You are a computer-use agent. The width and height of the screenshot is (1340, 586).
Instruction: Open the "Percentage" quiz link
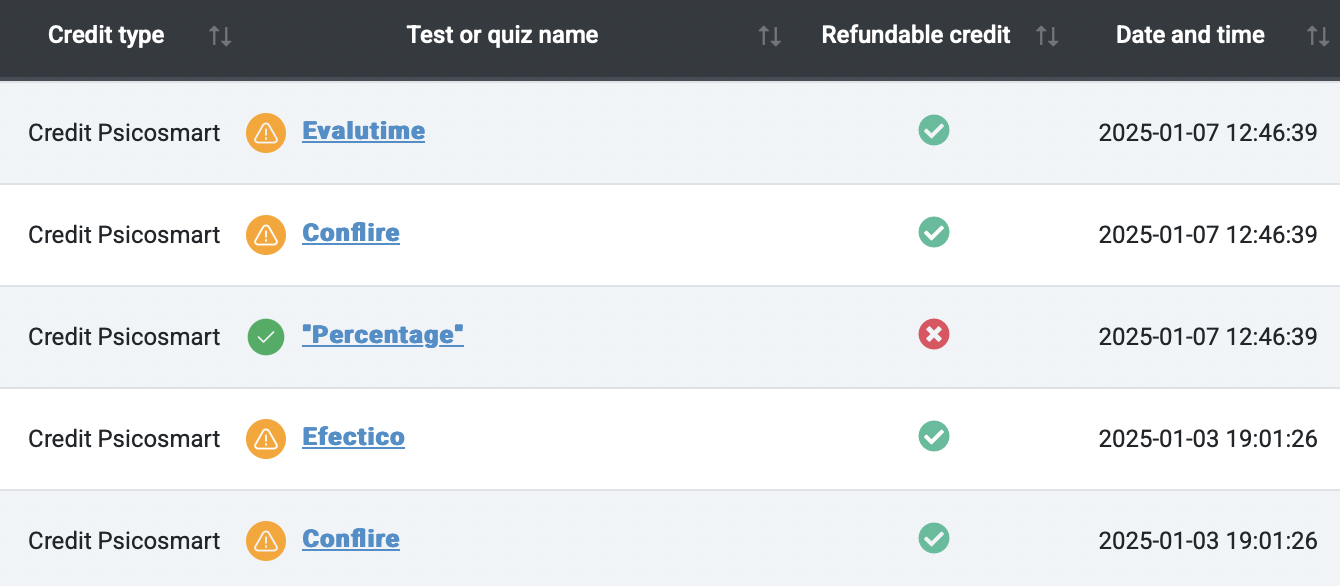383,335
